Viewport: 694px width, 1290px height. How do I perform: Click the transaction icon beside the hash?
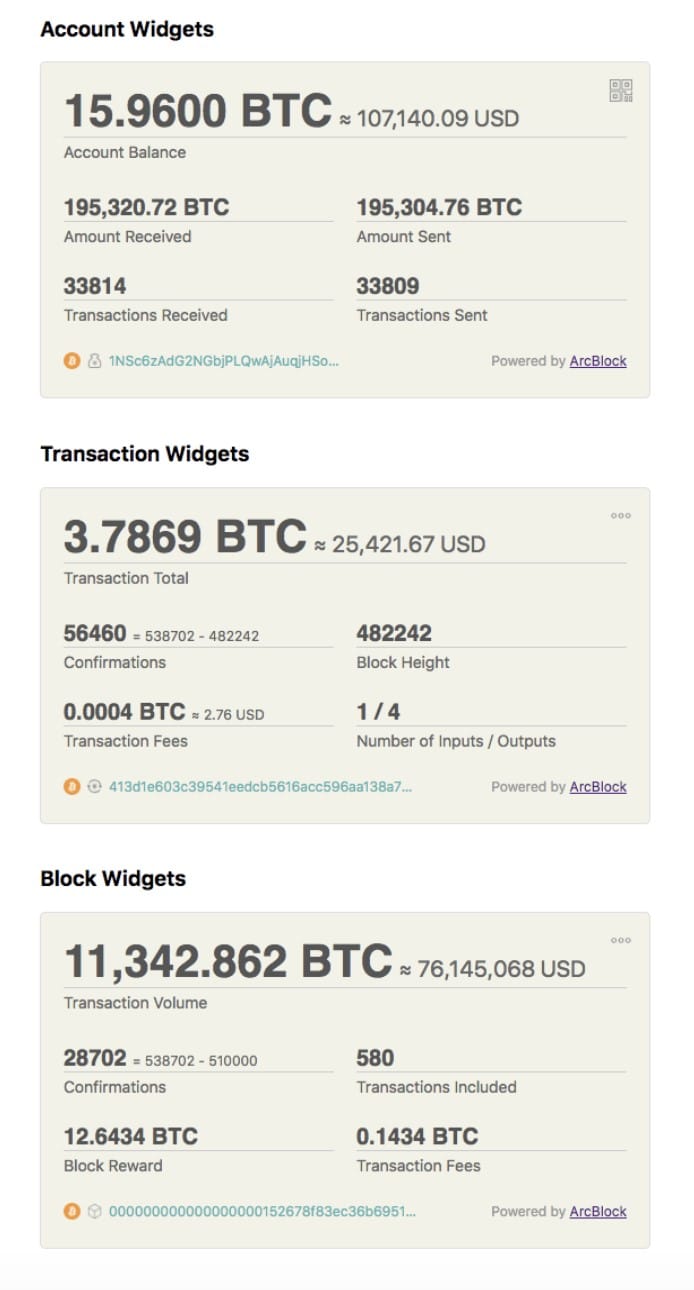(95, 787)
